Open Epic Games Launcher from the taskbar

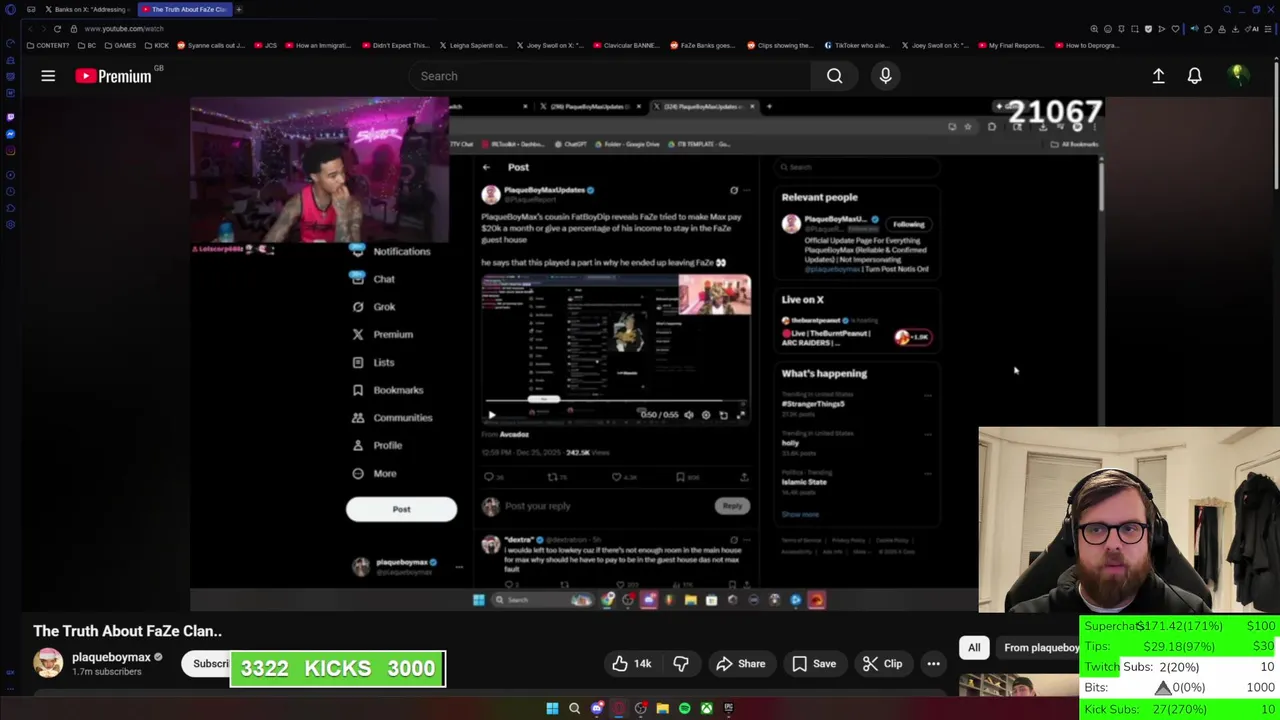coord(728,709)
